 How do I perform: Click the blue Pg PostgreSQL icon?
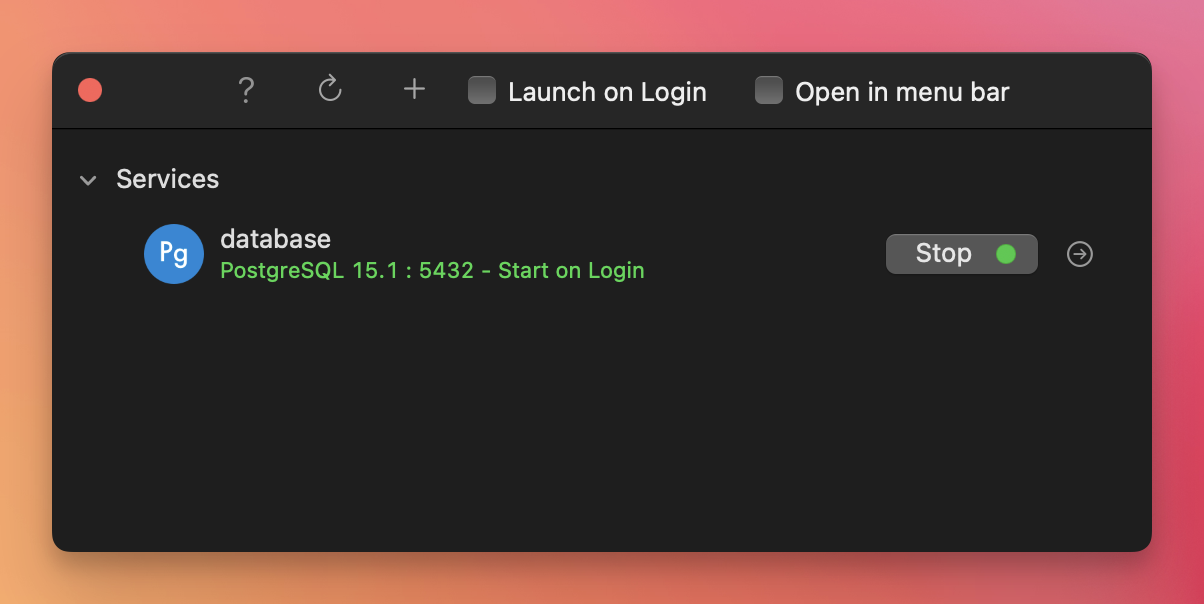174,254
